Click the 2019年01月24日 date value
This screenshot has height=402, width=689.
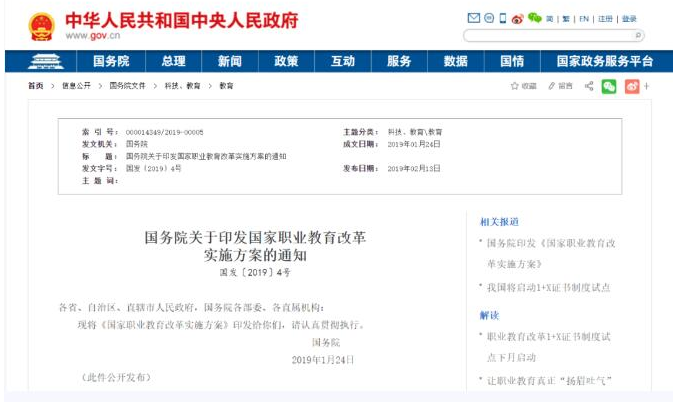coord(414,144)
